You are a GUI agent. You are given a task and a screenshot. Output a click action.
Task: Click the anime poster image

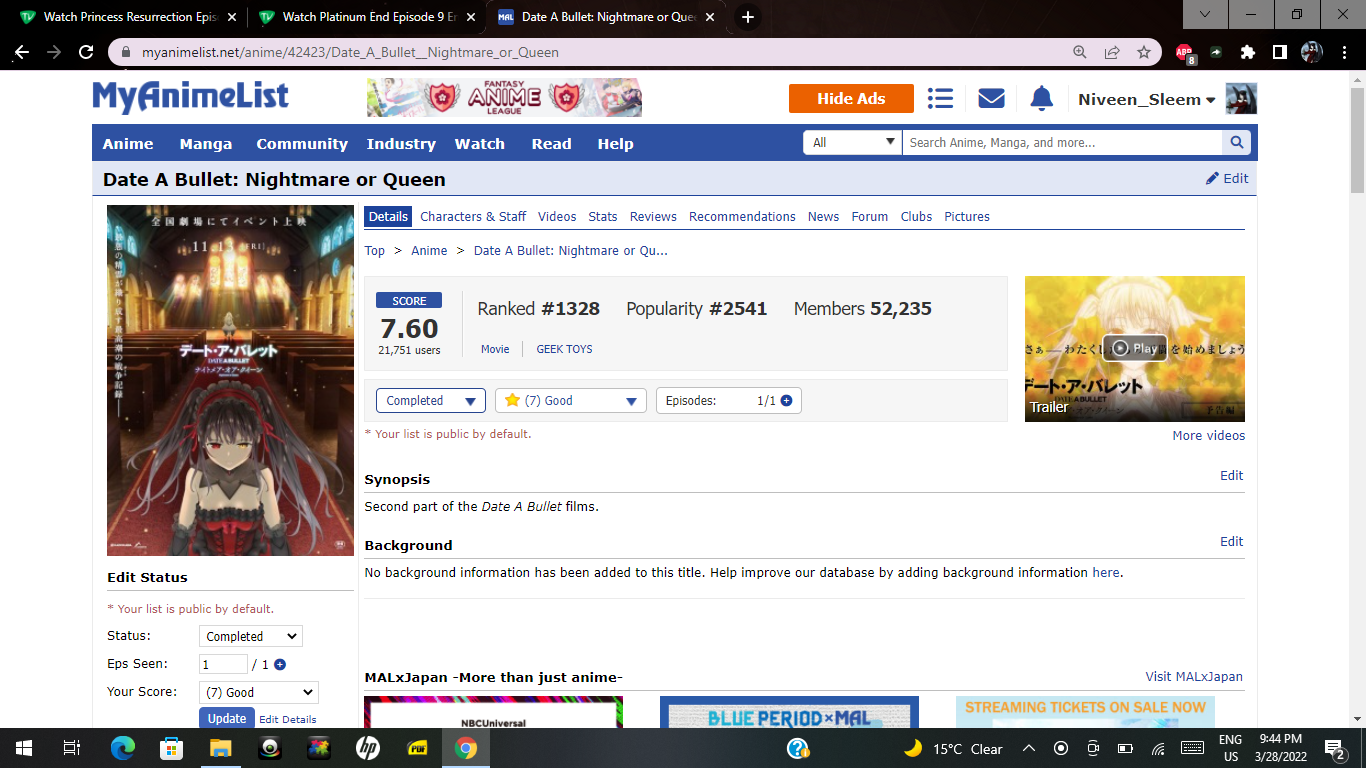pos(230,380)
